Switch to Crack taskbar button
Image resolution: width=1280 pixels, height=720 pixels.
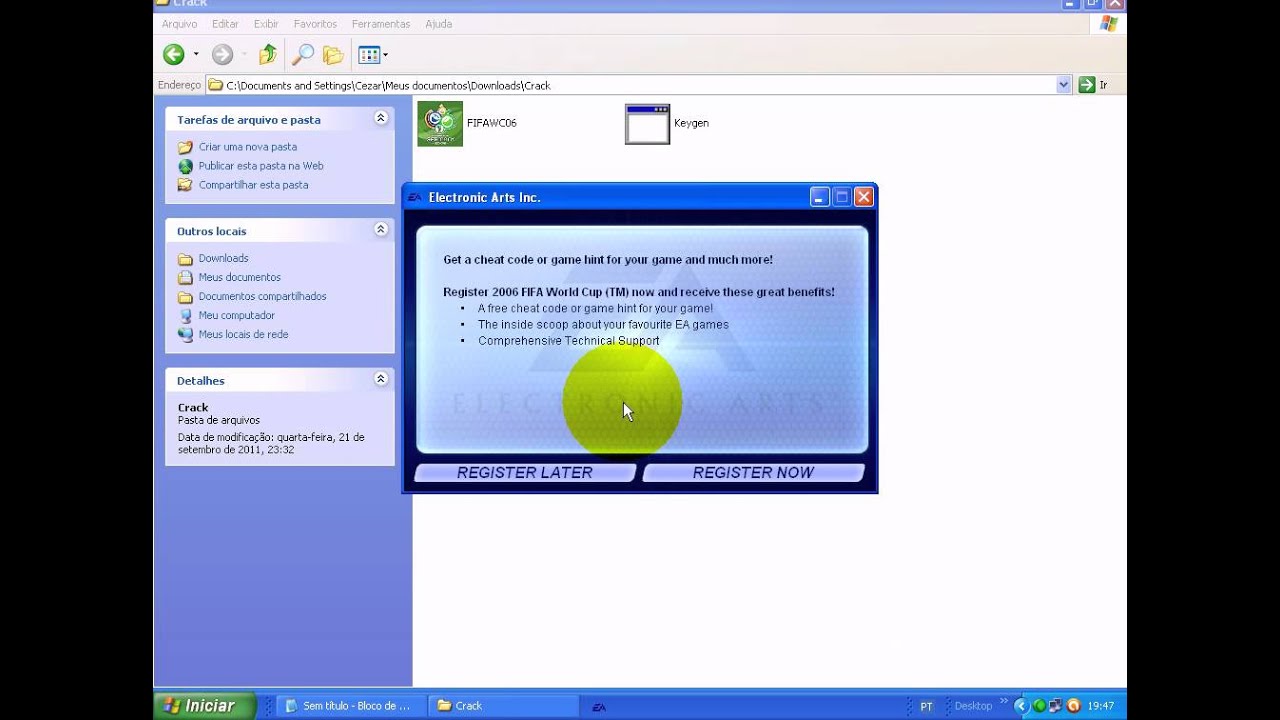click(x=503, y=705)
